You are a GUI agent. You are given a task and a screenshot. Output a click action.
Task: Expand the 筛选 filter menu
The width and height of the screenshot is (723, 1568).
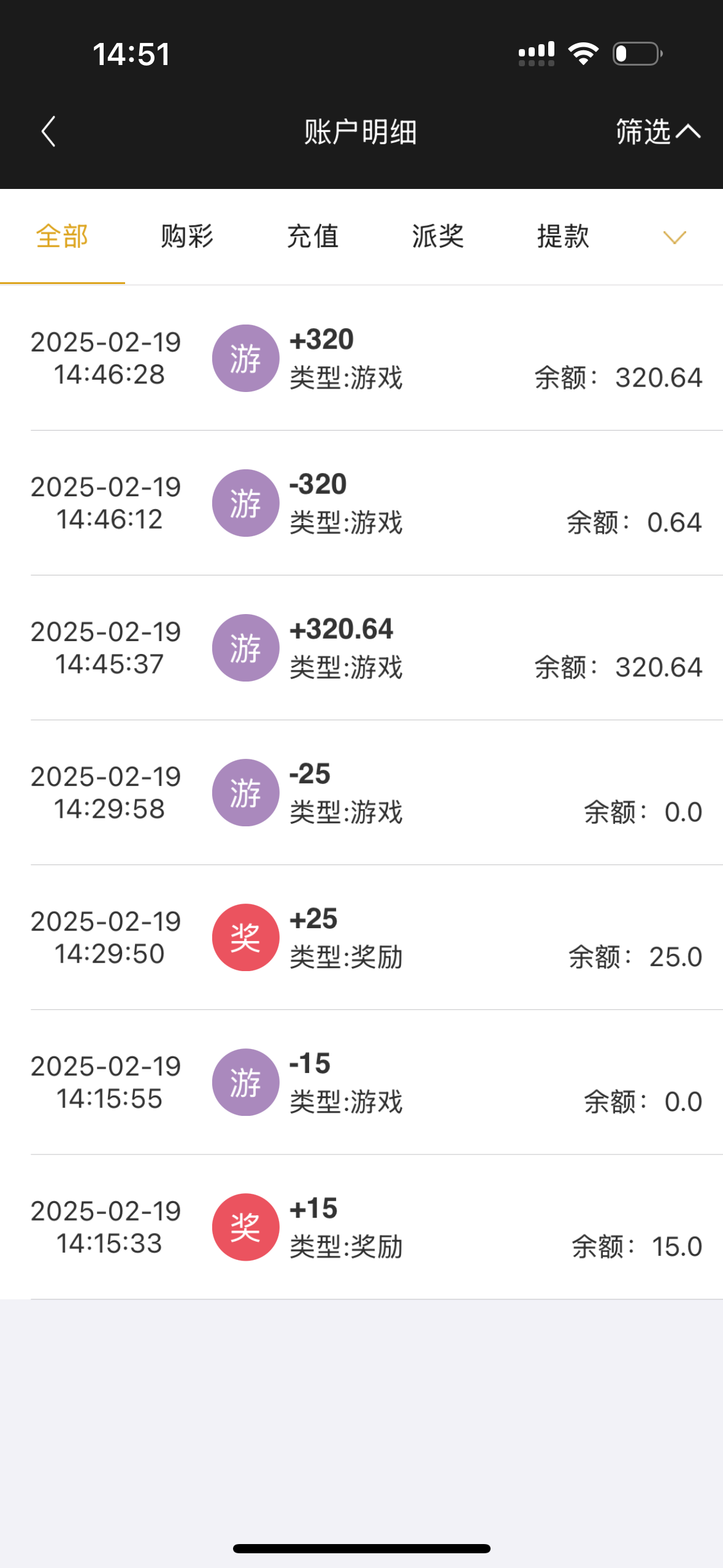click(x=657, y=131)
